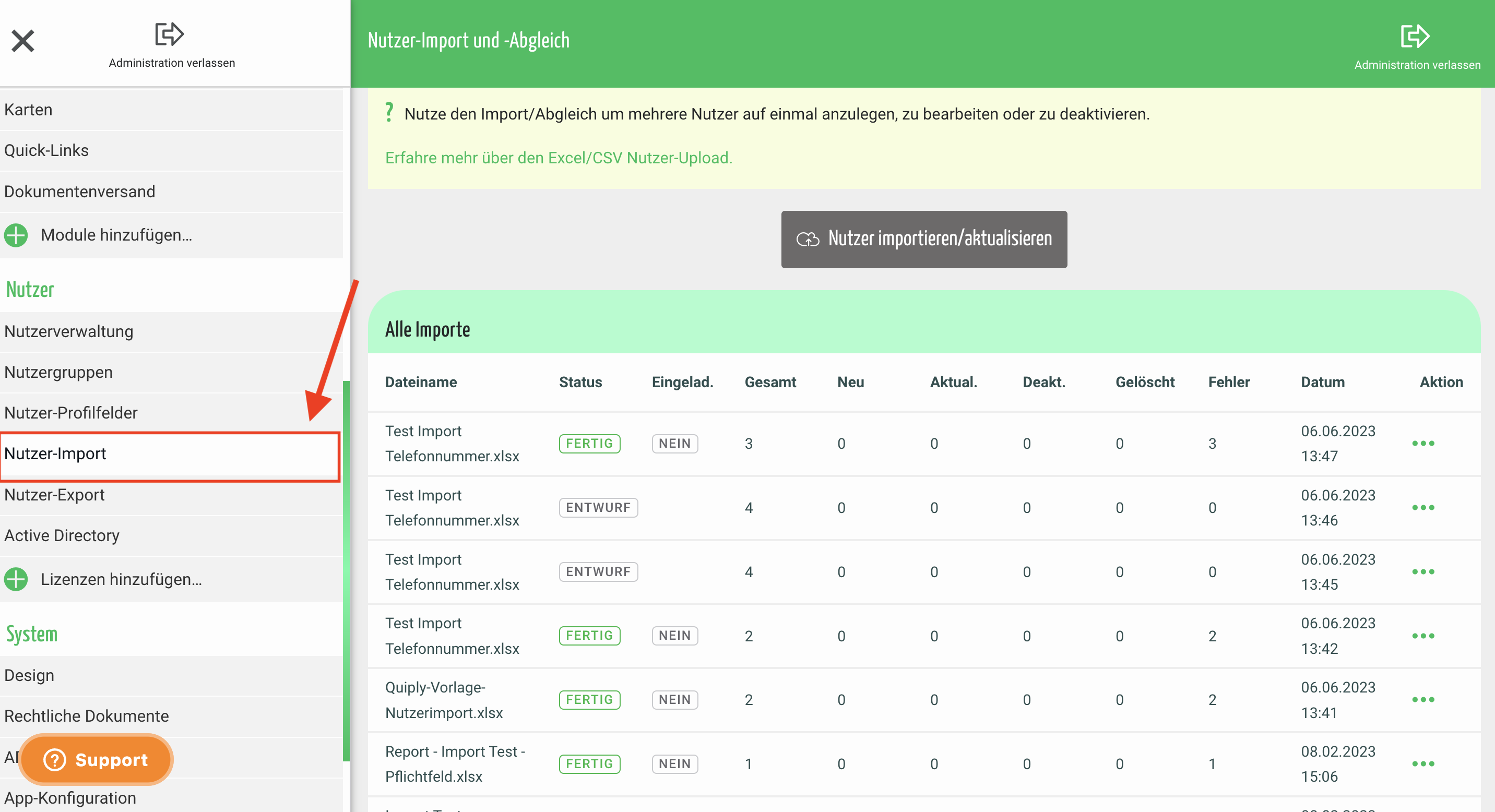Open Karten in the sidebar

(172, 110)
